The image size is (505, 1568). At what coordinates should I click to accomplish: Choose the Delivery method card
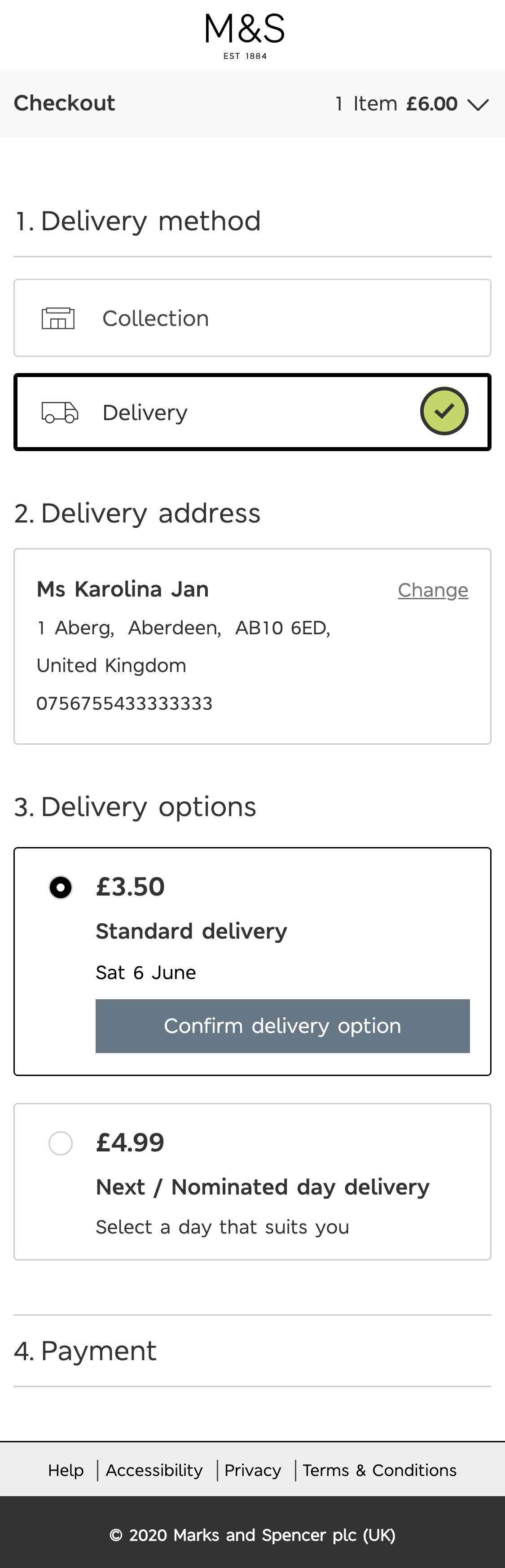pos(252,412)
